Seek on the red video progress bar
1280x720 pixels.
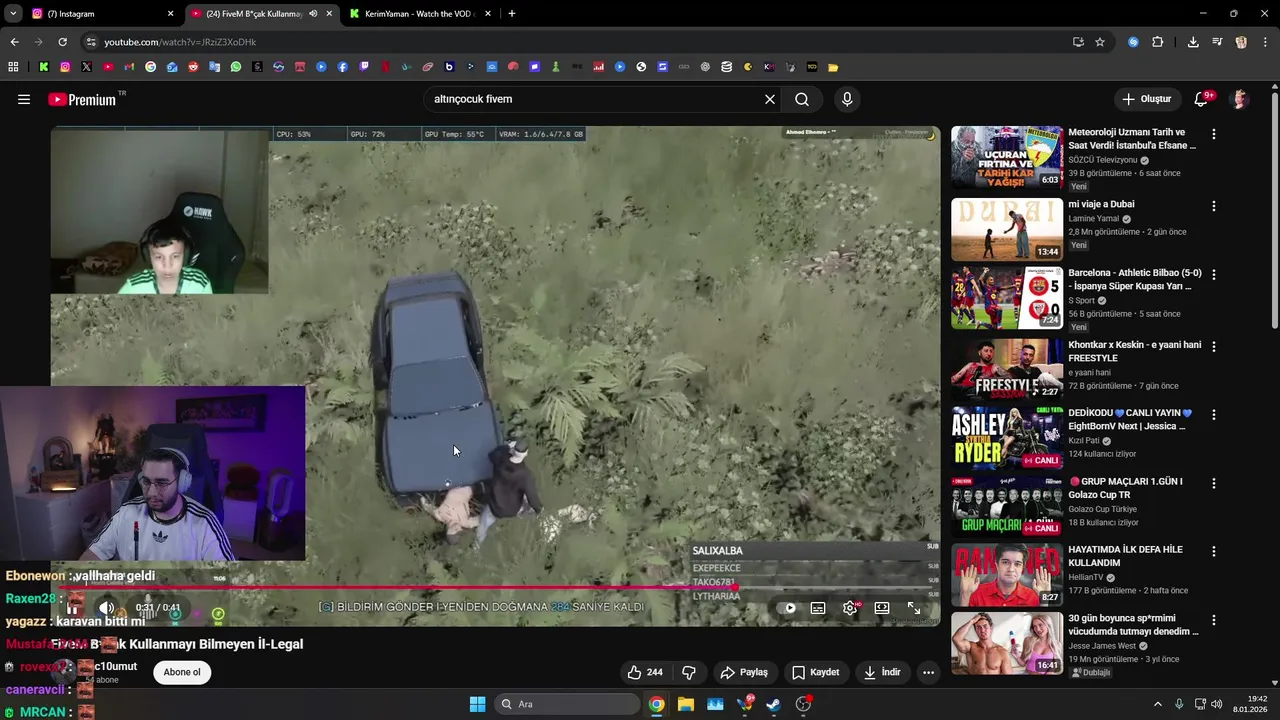(x=495, y=588)
